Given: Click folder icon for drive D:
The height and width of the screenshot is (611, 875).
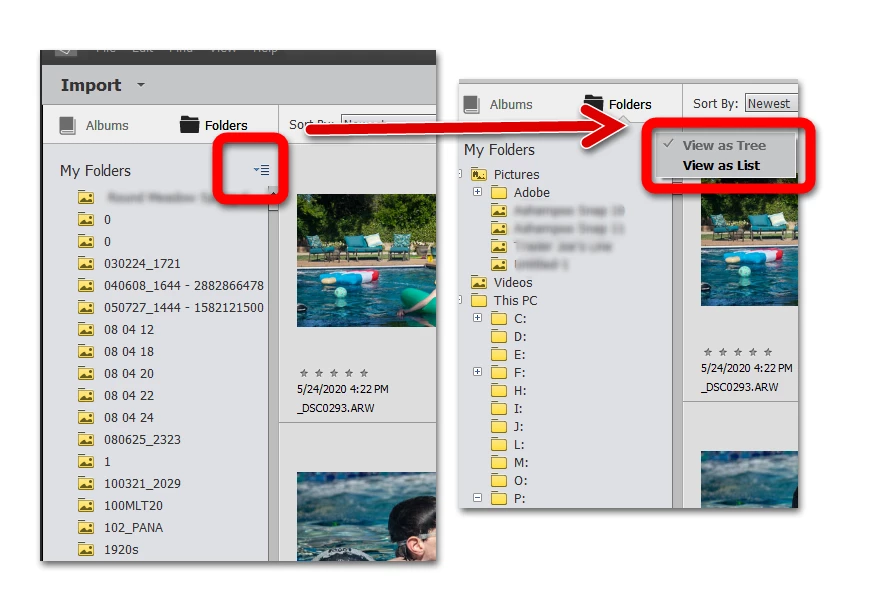Looking at the screenshot, I should pos(499,336).
